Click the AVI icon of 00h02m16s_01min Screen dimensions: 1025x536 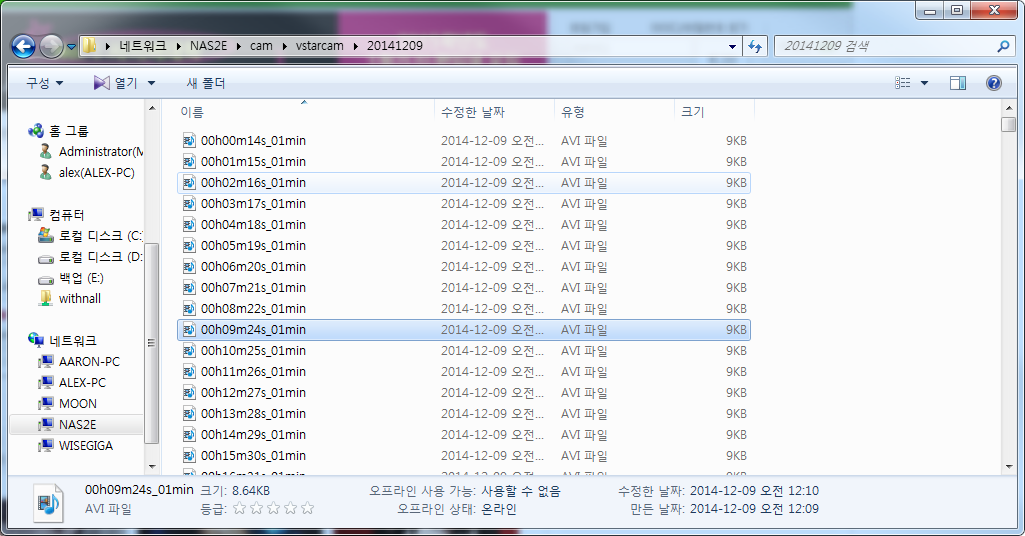tap(189, 182)
